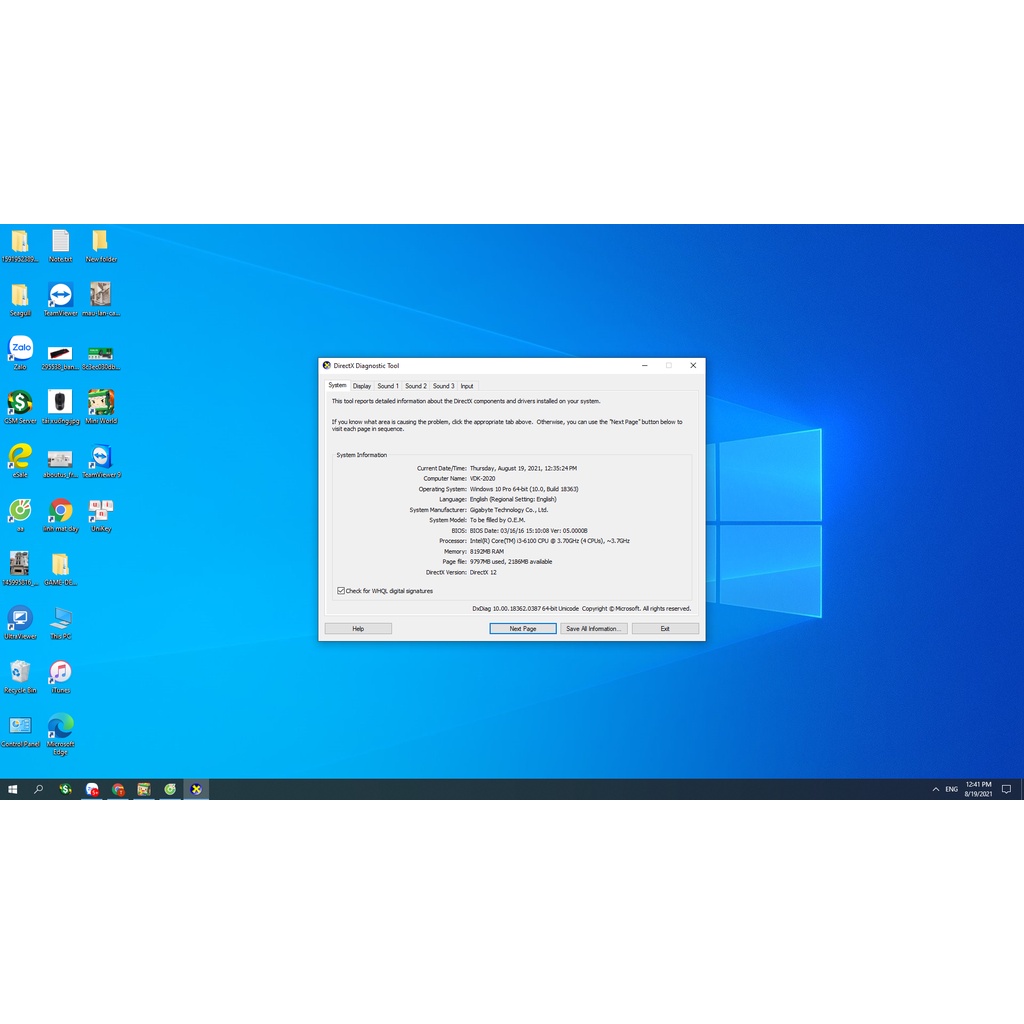Open the UltraViewer desktop icon
This screenshot has height=1024, width=1024.
(x=20, y=619)
